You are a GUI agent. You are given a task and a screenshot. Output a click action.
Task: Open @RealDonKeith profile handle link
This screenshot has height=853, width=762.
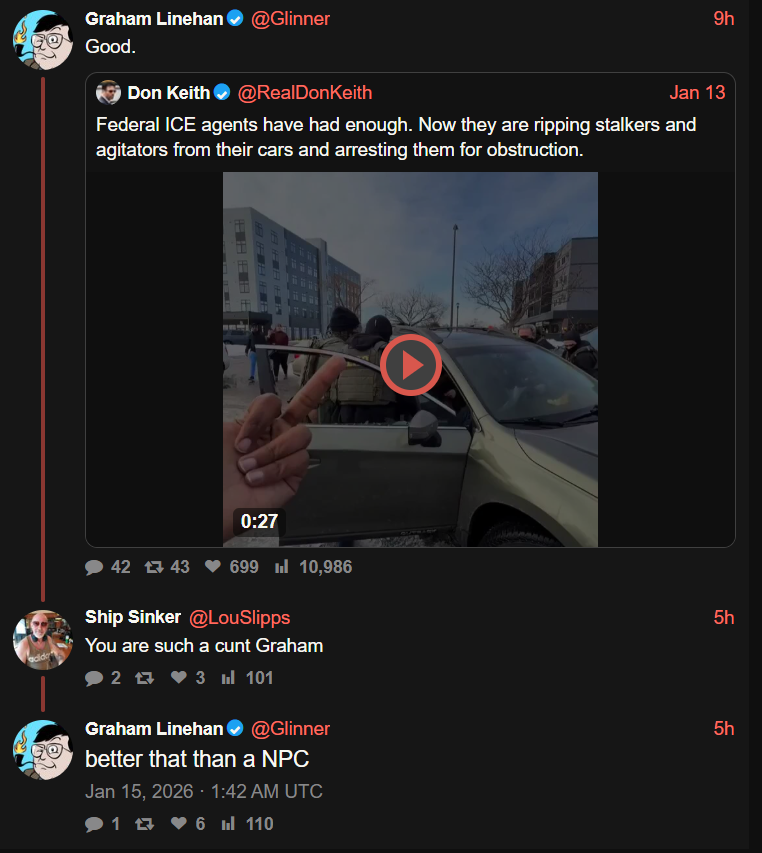click(x=305, y=93)
